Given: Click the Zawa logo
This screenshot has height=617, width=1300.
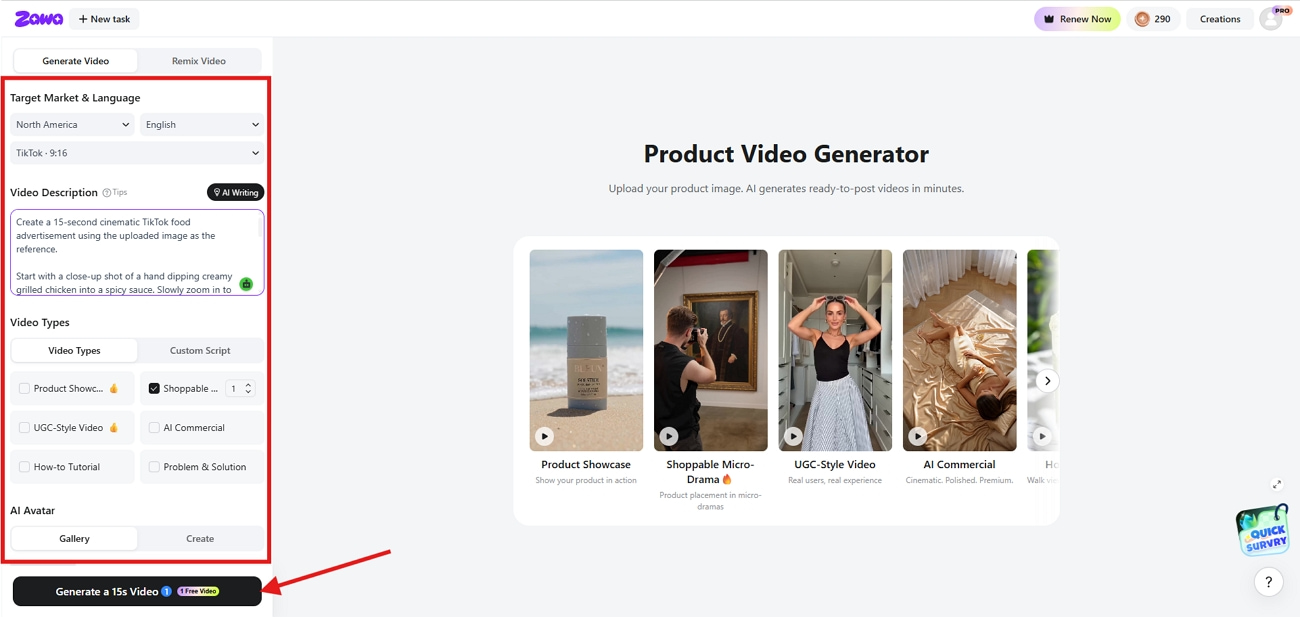Looking at the screenshot, I should pos(39,19).
